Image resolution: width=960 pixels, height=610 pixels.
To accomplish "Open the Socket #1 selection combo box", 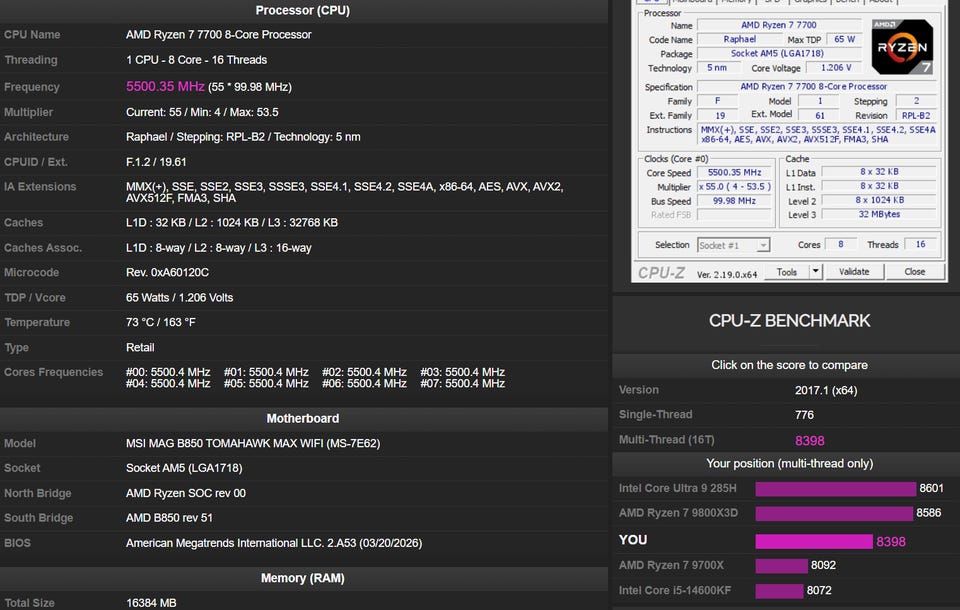I will coord(733,245).
